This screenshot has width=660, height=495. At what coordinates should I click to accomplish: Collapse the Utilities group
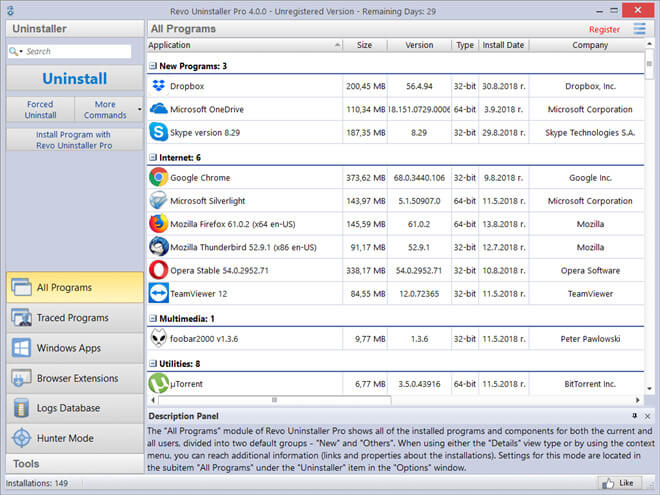click(152, 364)
